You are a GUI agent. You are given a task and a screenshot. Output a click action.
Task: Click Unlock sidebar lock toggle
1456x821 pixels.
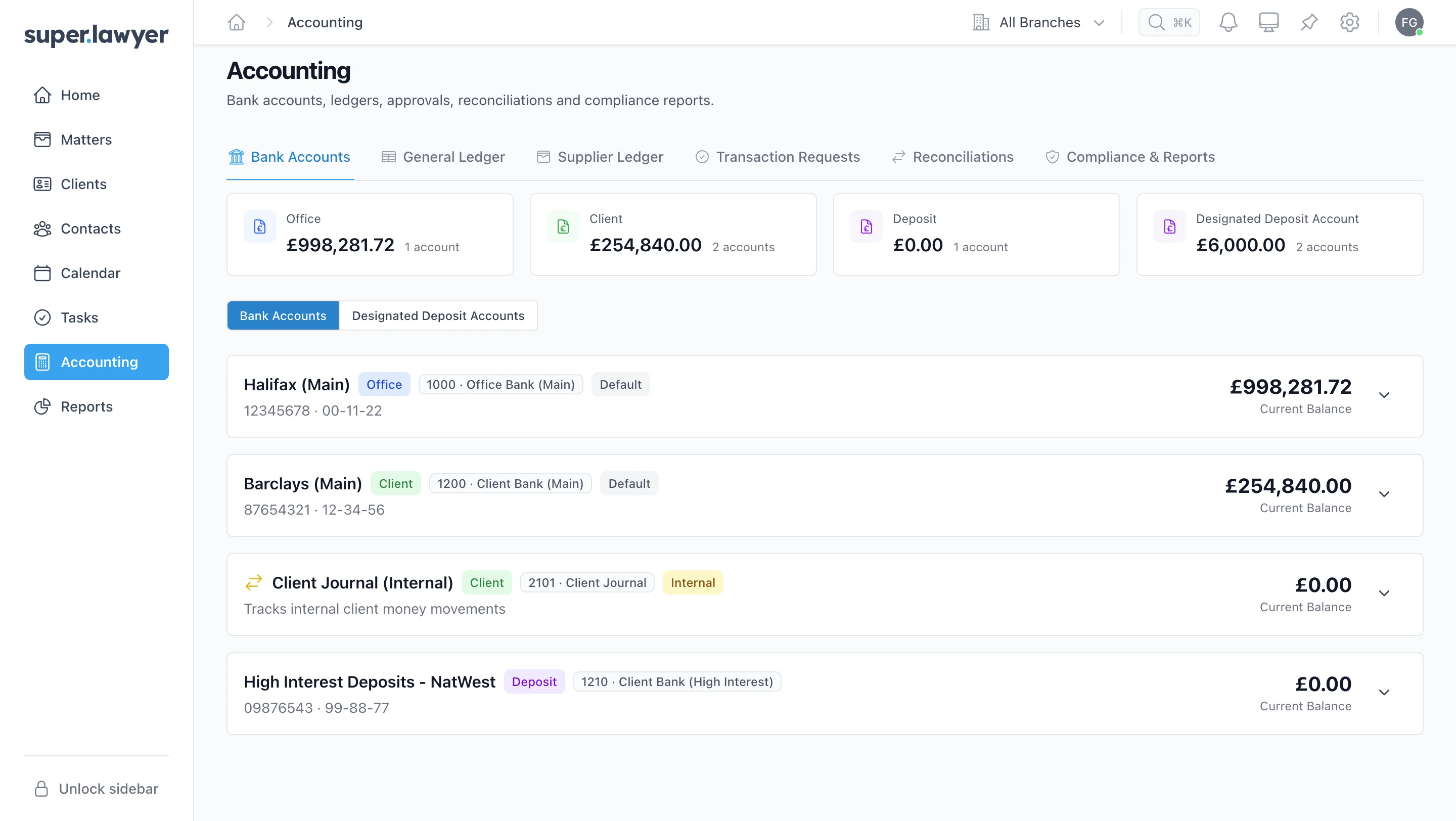97,788
